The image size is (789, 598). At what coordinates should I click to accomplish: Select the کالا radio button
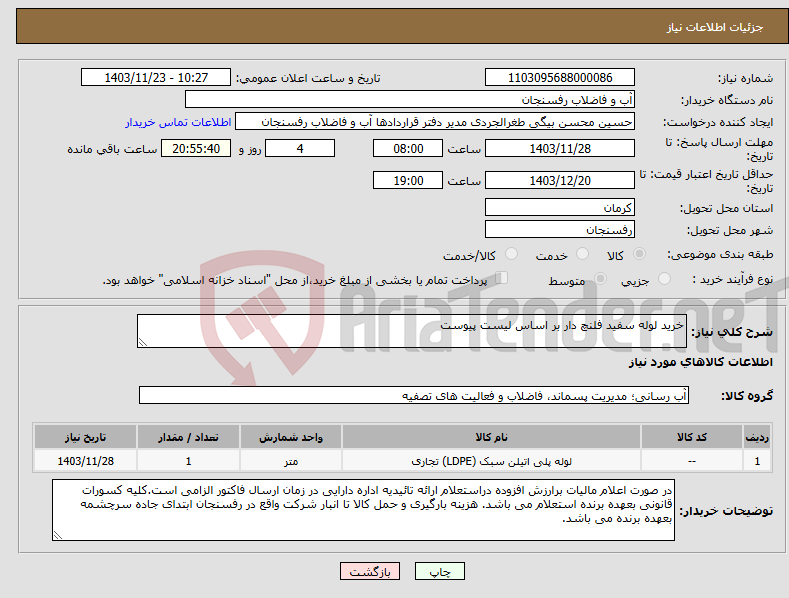[639, 254]
